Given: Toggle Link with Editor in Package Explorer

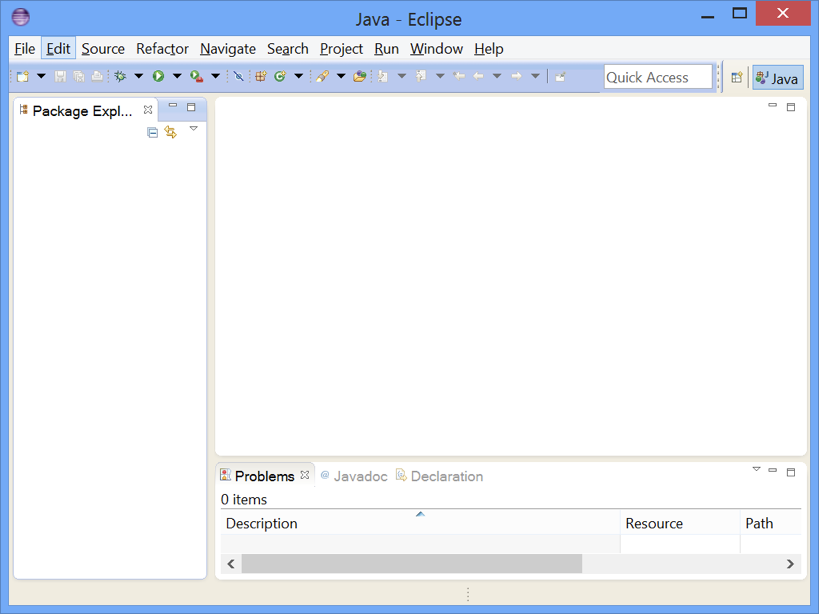Looking at the screenshot, I should (x=171, y=132).
